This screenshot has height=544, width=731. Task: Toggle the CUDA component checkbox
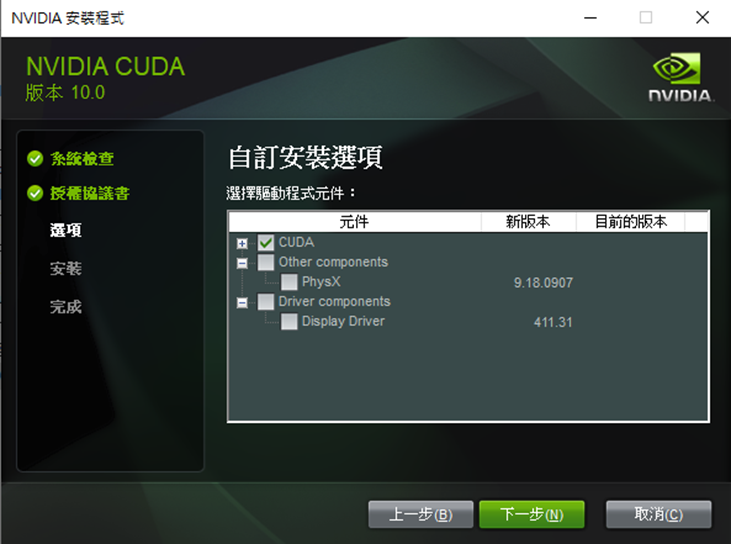(x=266, y=242)
